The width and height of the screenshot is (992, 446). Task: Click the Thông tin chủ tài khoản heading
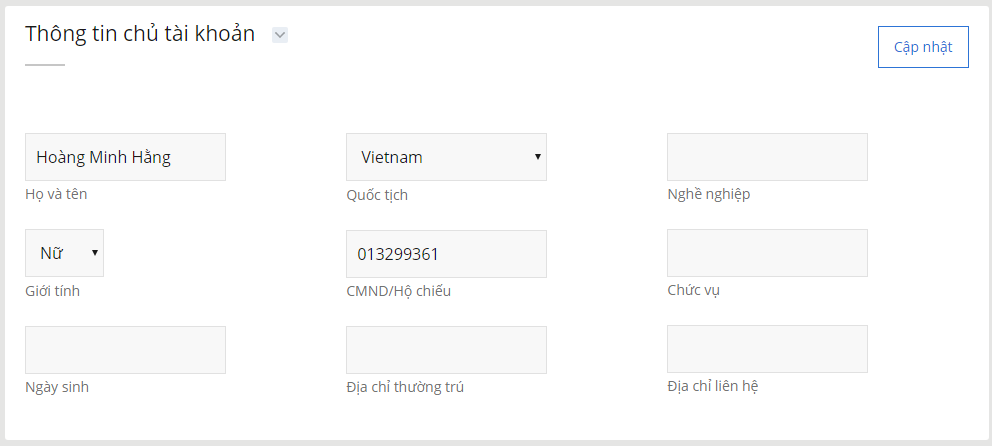click(x=140, y=34)
